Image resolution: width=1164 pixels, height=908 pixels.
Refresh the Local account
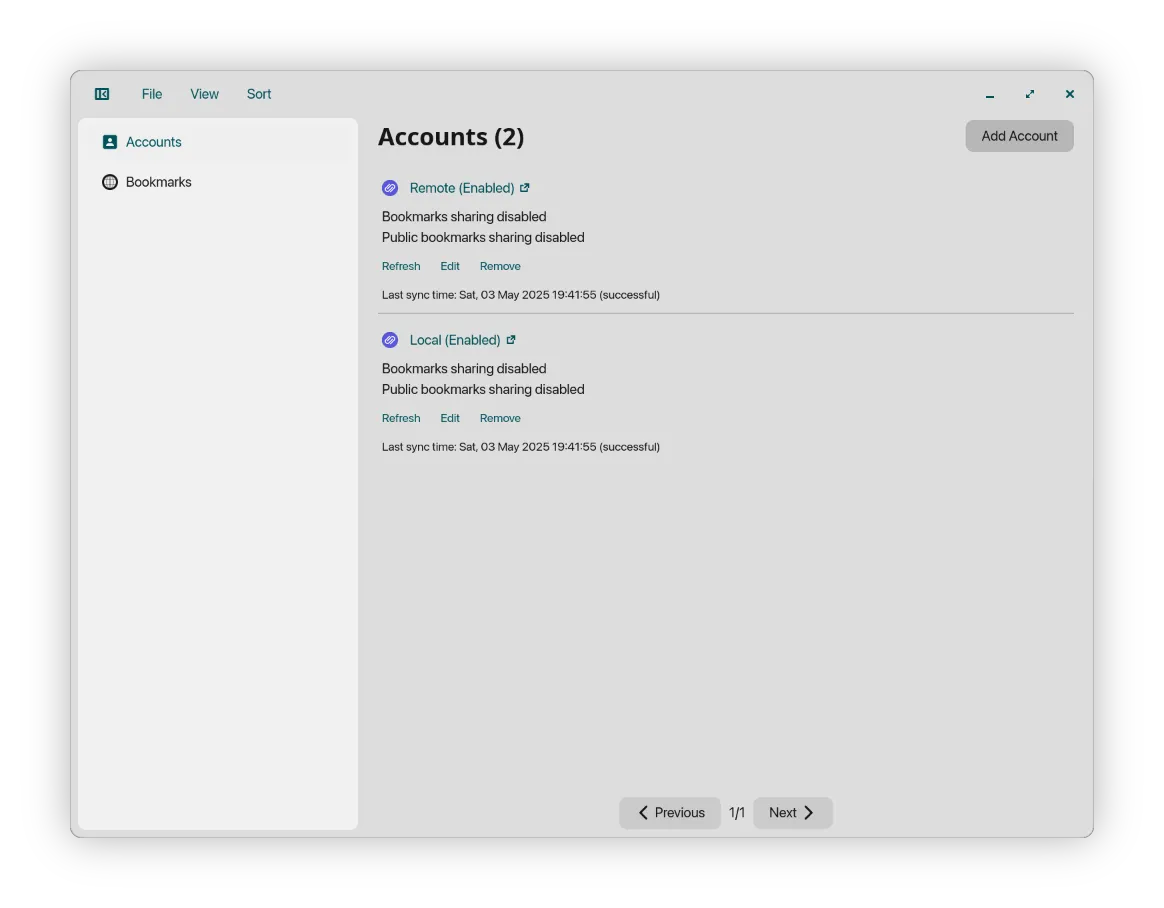point(401,418)
